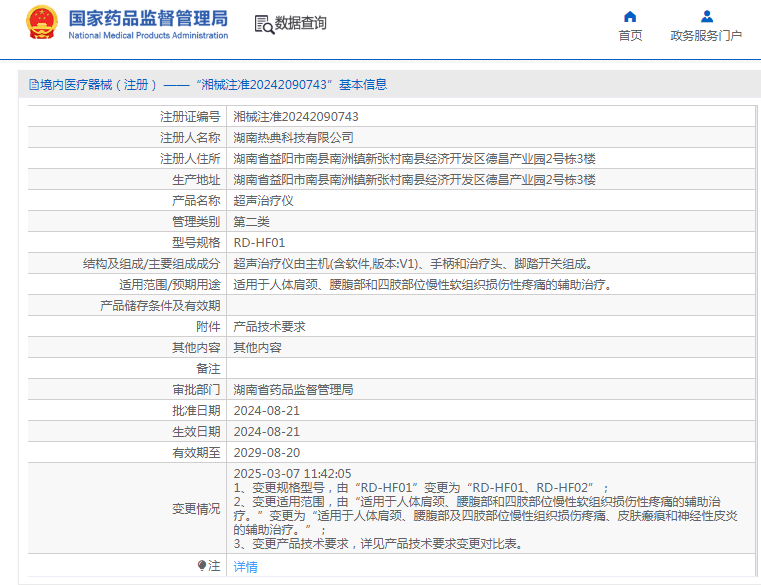
Task: Click the 变更情况 label
Action: [x=196, y=509]
